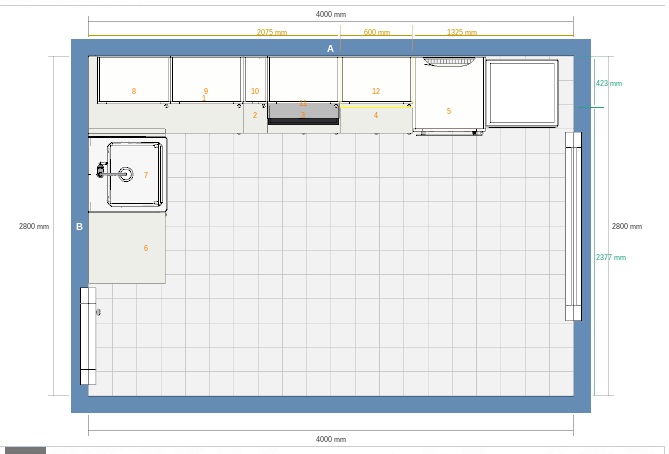Viewport: 669px width, 454px height.
Task: Pick the appliance labeled 5
Action: [448, 98]
